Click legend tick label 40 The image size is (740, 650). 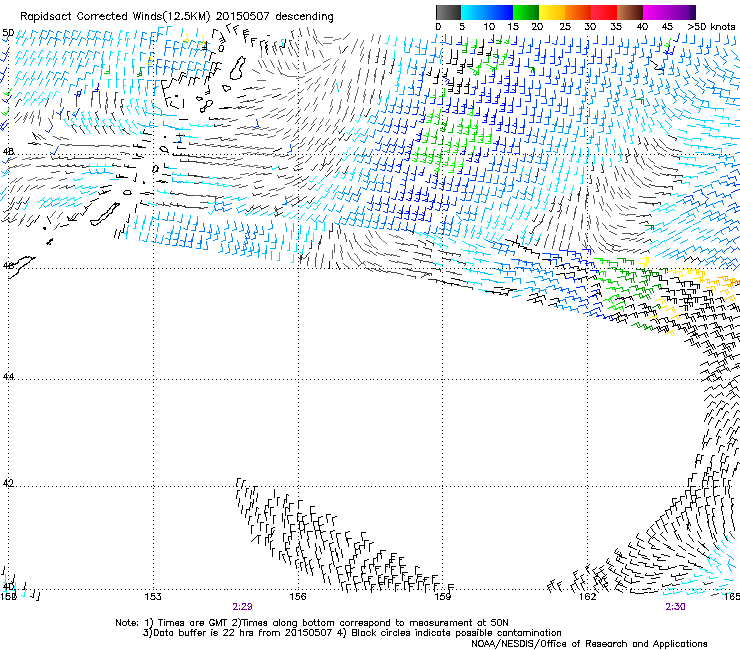pos(642,27)
